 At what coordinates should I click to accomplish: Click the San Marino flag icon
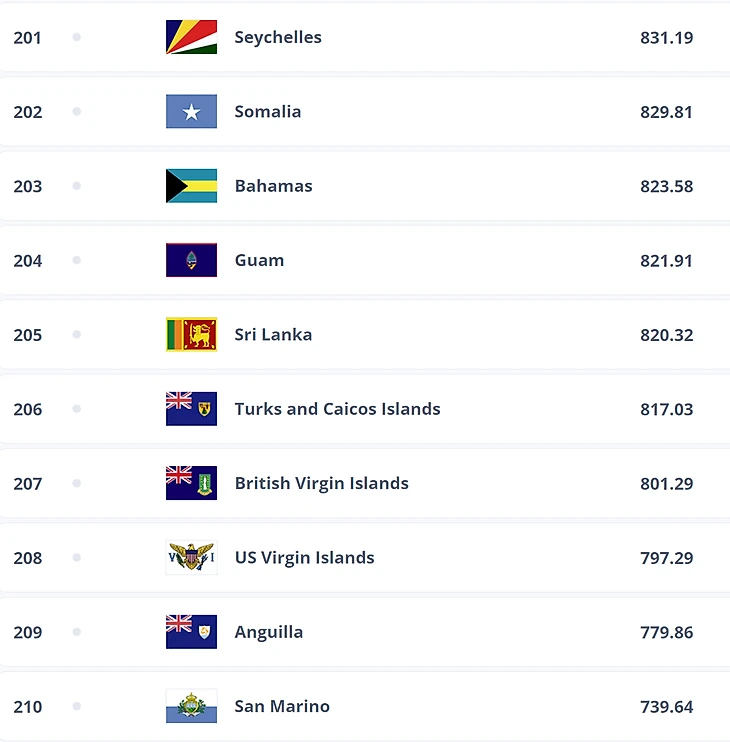coord(191,706)
